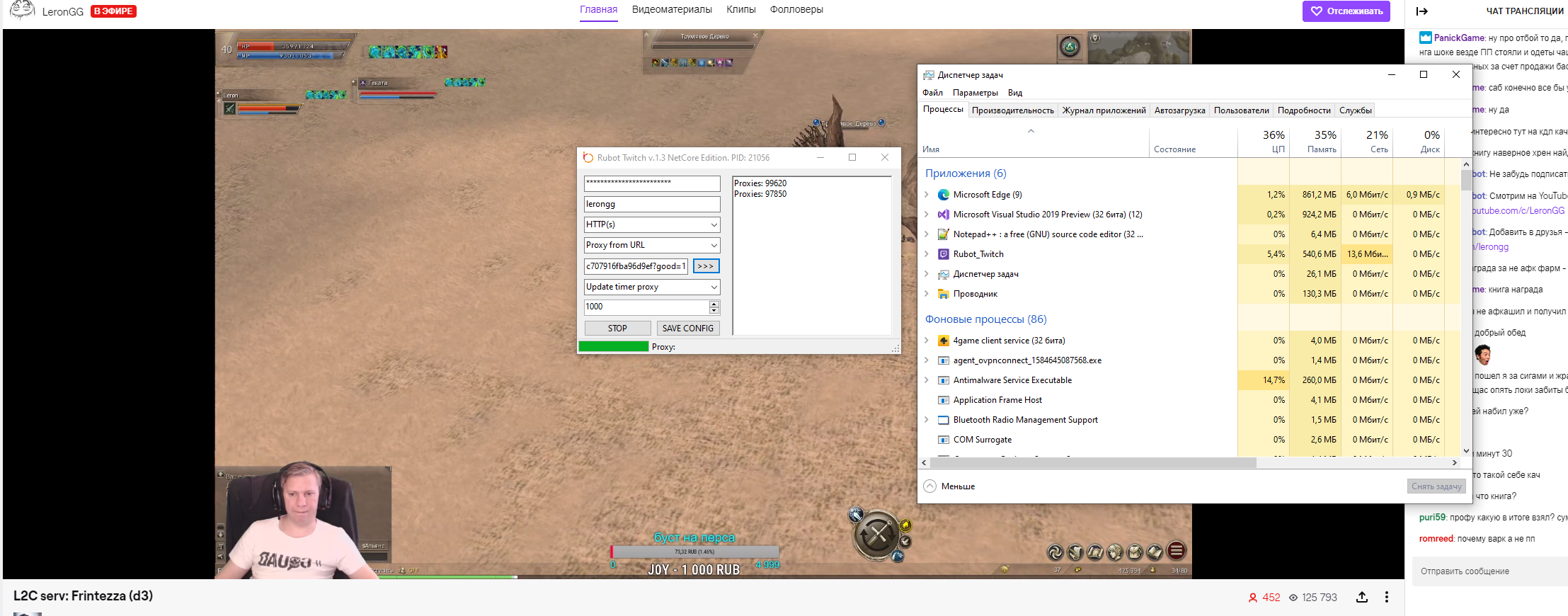Click the Twitch share icon below stream
This screenshot has width=1568, height=616.
pyautogui.click(x=1361, y=598)
